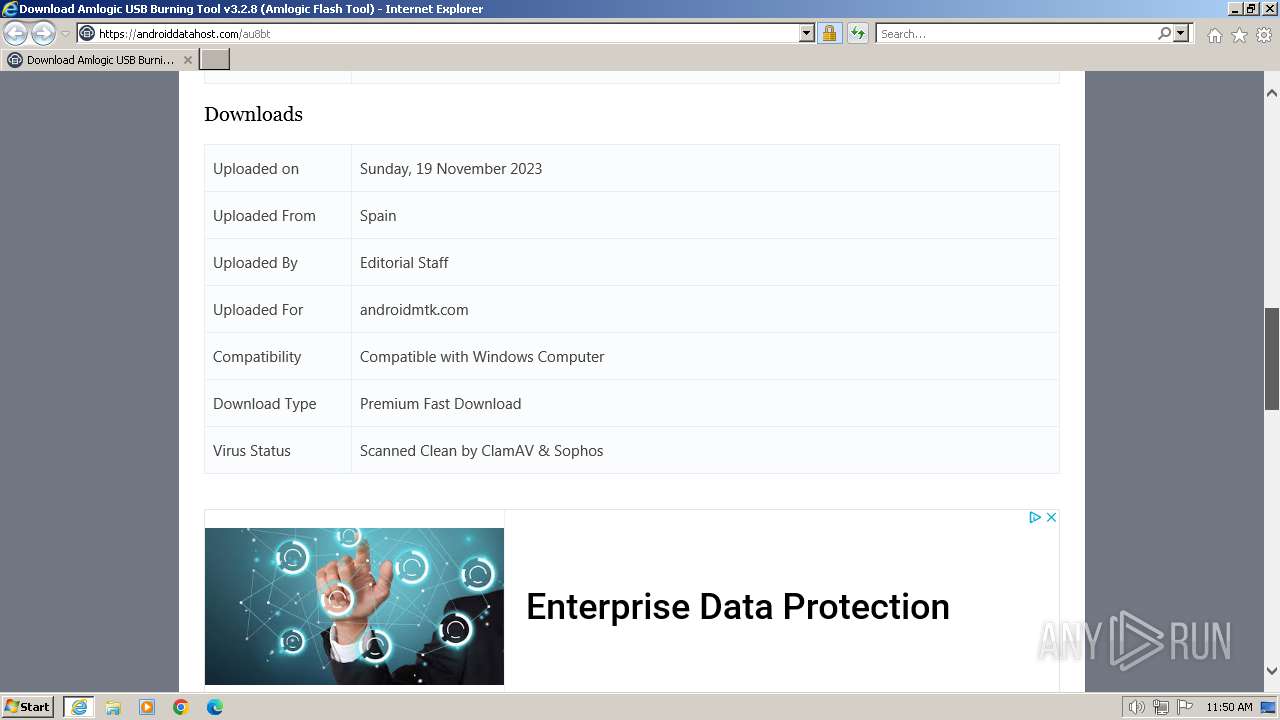The image size is (1280, 720).
Task: Open recent pages dropdown beside Forward button
Action: click(x=65, y=34)
